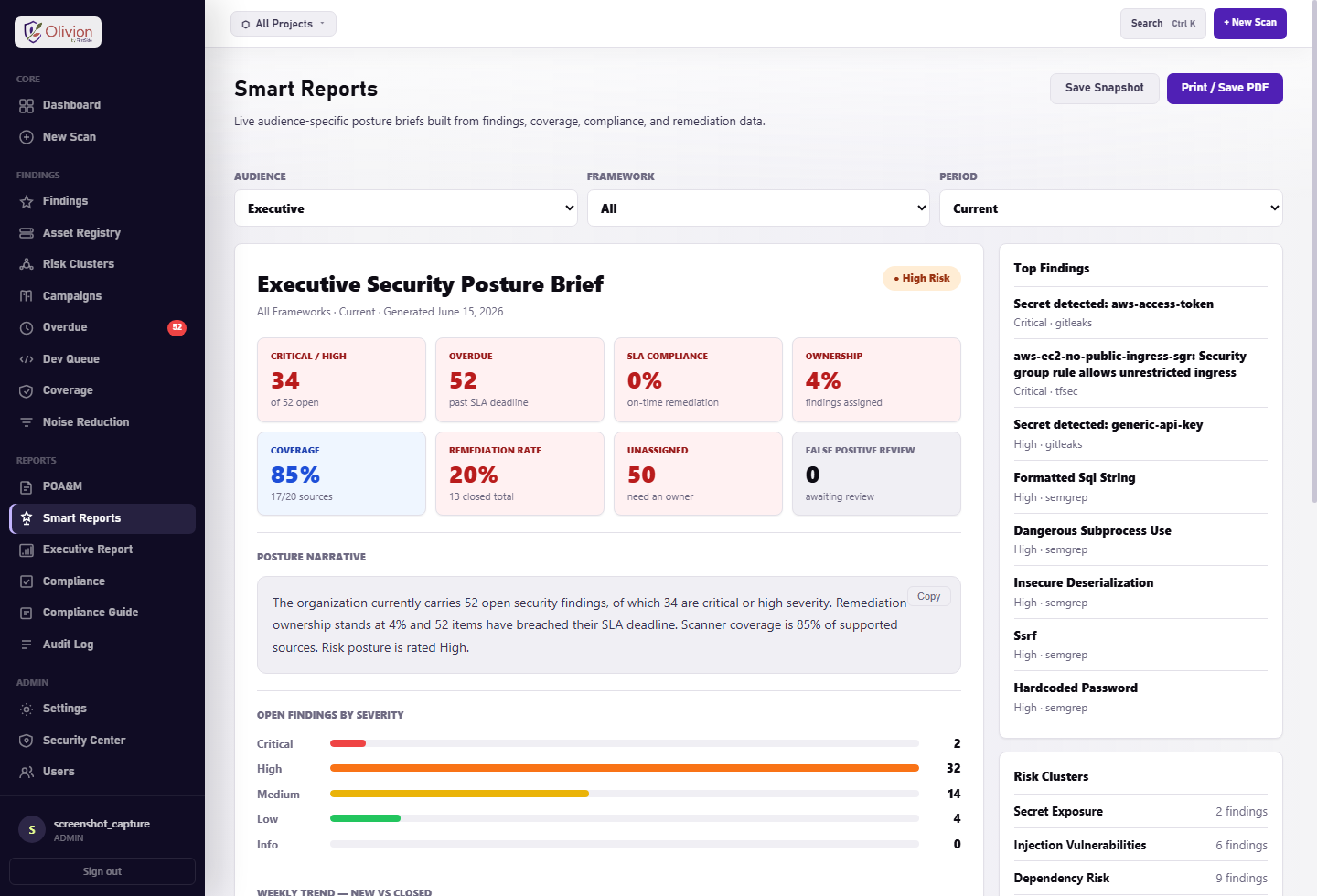Click the Settings gear icon
The height and width of the screenshot is (896, 1317).
tap(27, 709)
